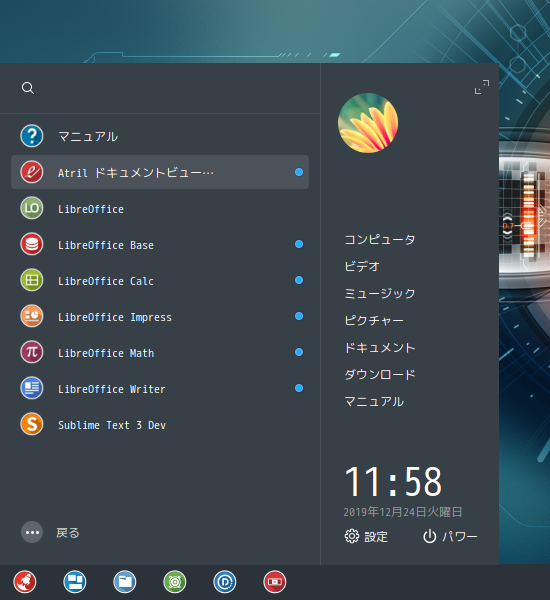The image size is (550, 600).
Task: Click the rocket launcher icon in dock
Action: coord(25,582)
